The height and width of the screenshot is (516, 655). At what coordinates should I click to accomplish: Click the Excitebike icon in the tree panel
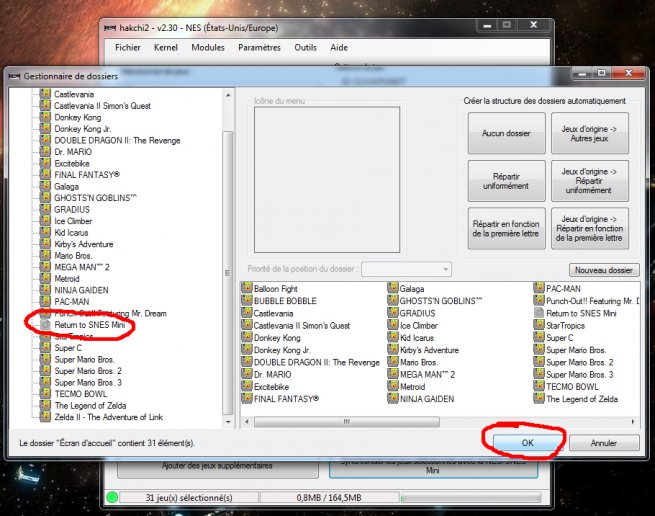pyautogui.click(x=45, y=163)
